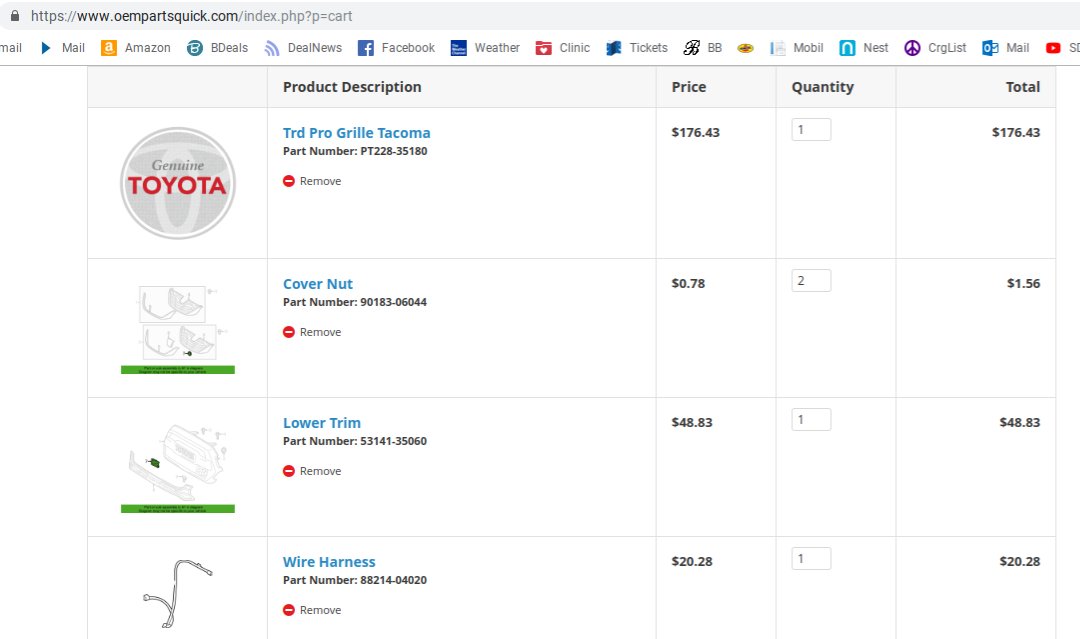
Task: Open the Amazon bookmark
Action: pyautogui.click(x=136, y=48)
